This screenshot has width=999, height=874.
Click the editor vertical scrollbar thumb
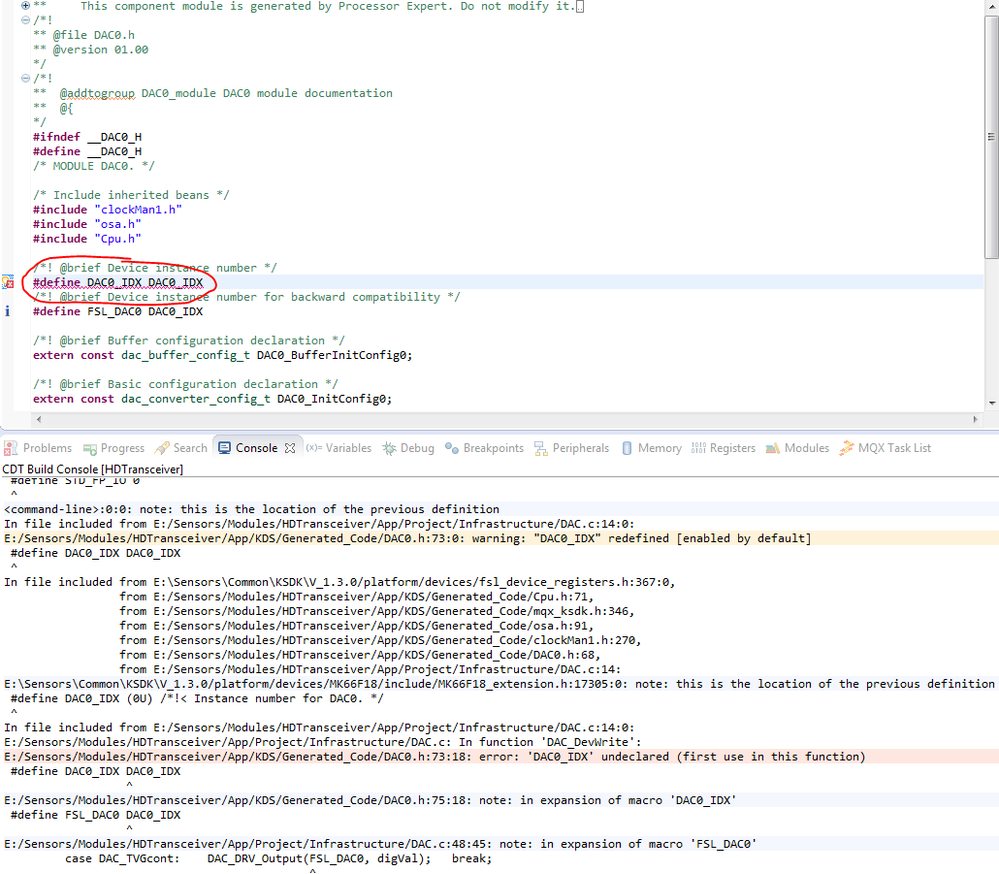(991, 136)
